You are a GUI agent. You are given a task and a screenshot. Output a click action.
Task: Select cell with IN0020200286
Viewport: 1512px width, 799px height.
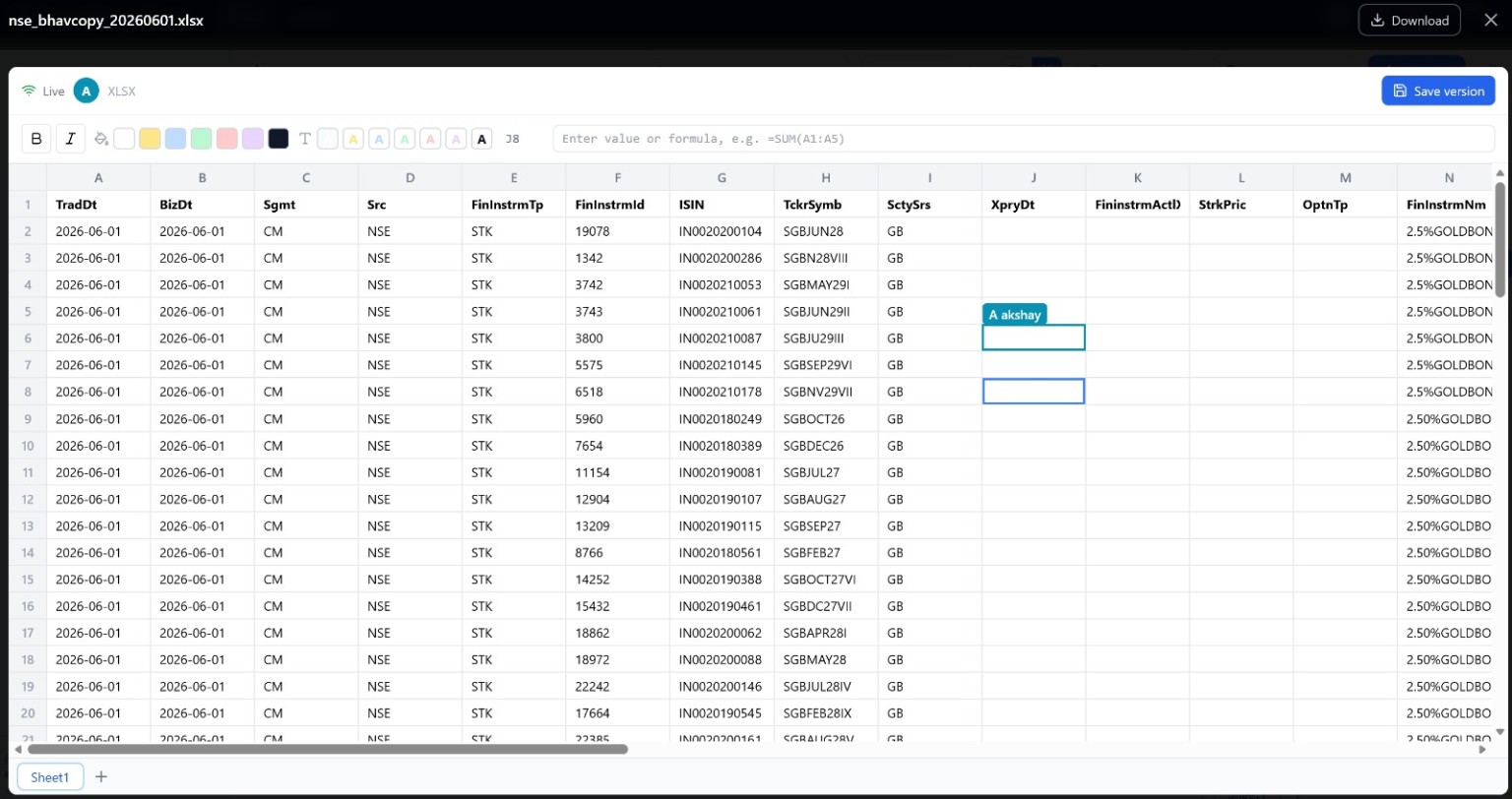pos(722,258)
